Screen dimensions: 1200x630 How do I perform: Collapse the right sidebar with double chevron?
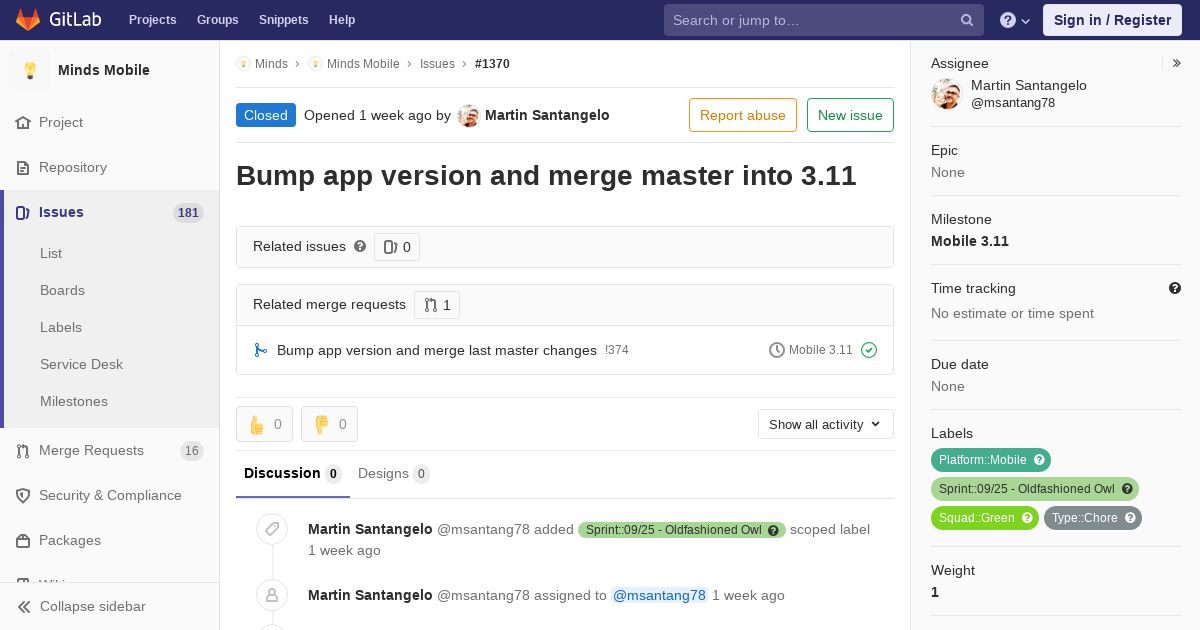click(x=1177, y=63)
